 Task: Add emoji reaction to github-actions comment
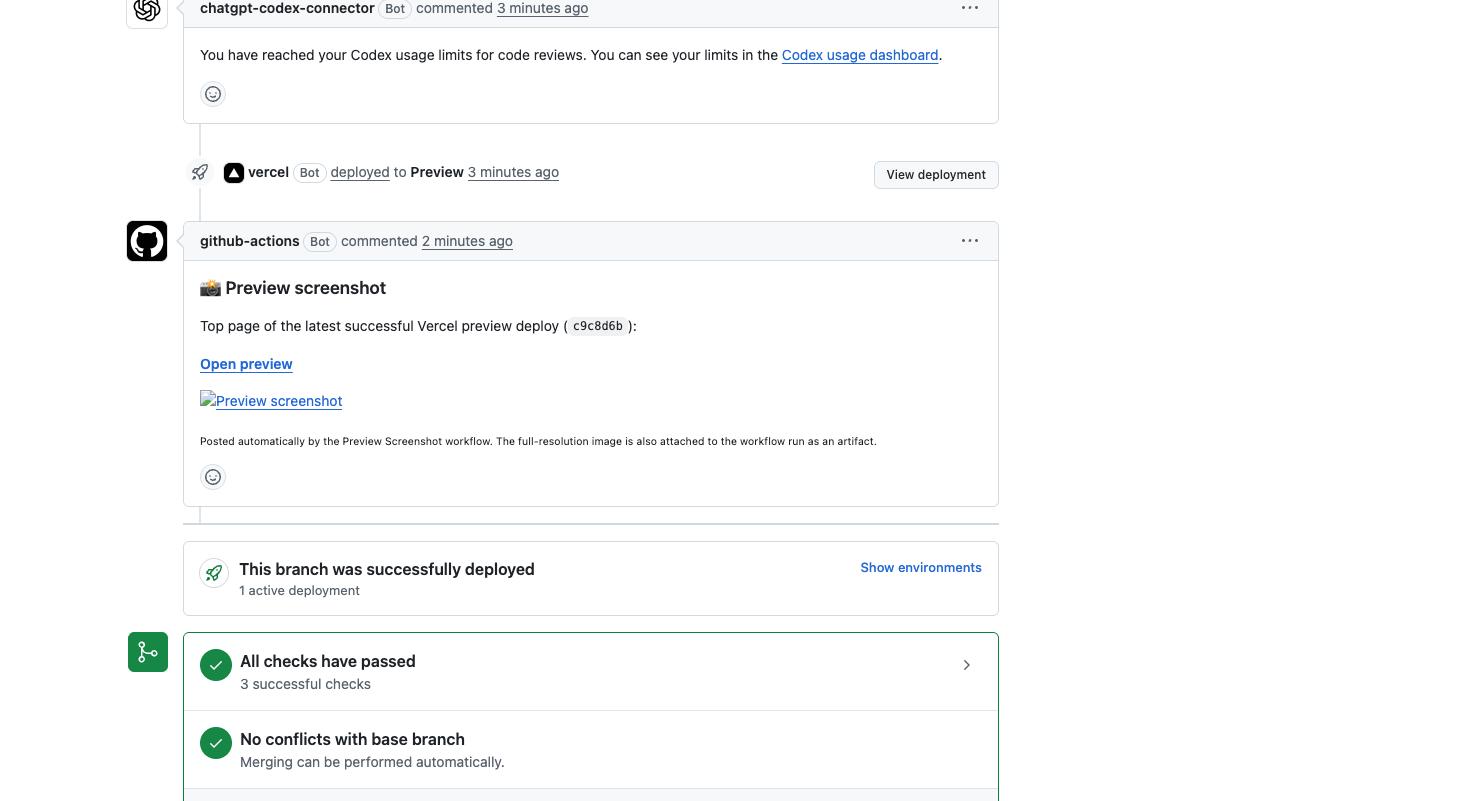click(x=213, y=477)
